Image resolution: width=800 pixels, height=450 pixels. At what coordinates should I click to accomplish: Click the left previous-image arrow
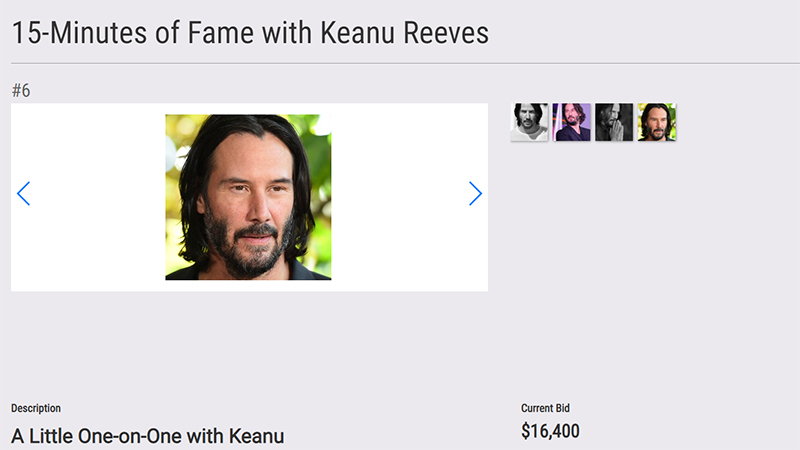[x=24, y=194]
